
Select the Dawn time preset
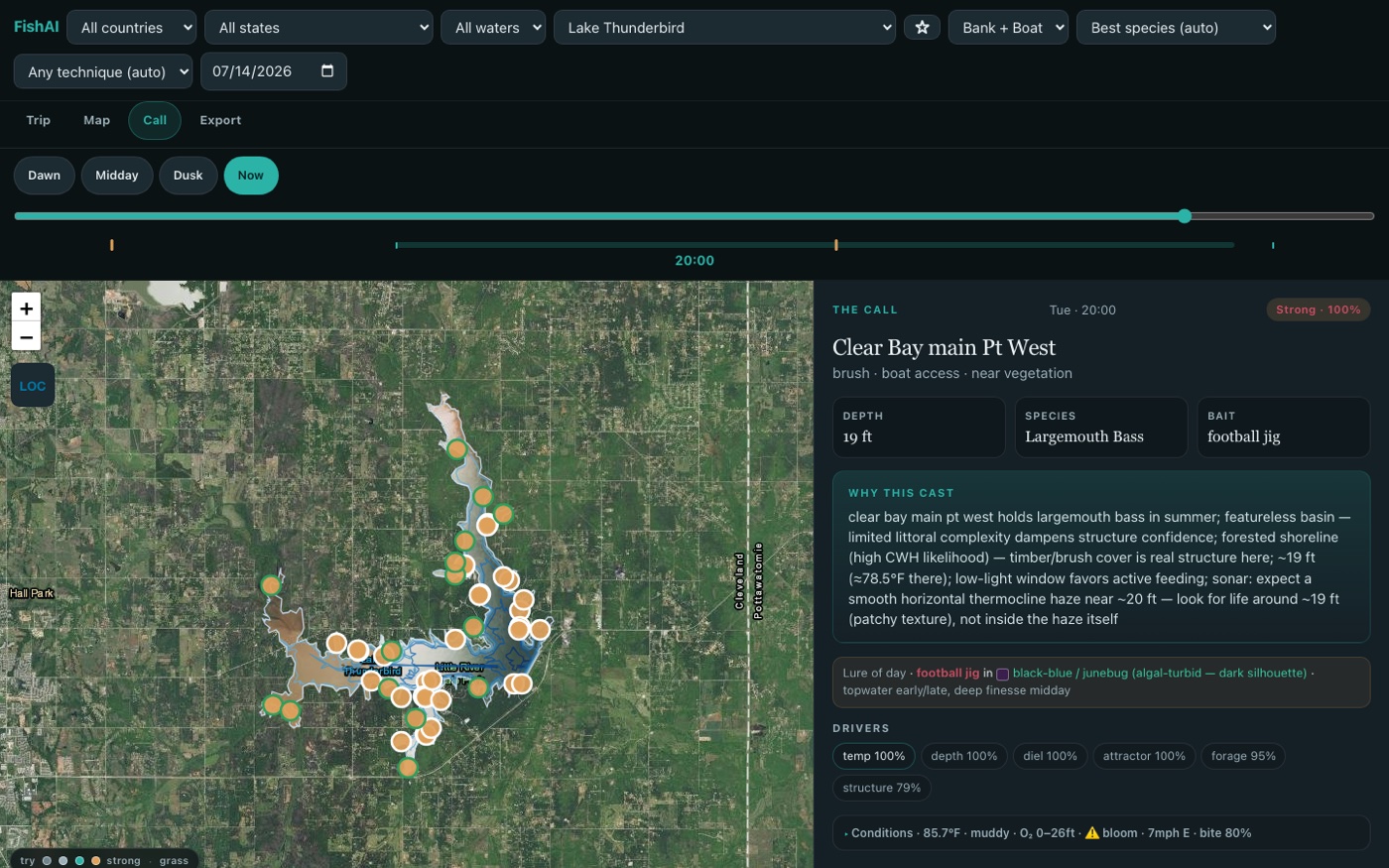coord(44,176)
